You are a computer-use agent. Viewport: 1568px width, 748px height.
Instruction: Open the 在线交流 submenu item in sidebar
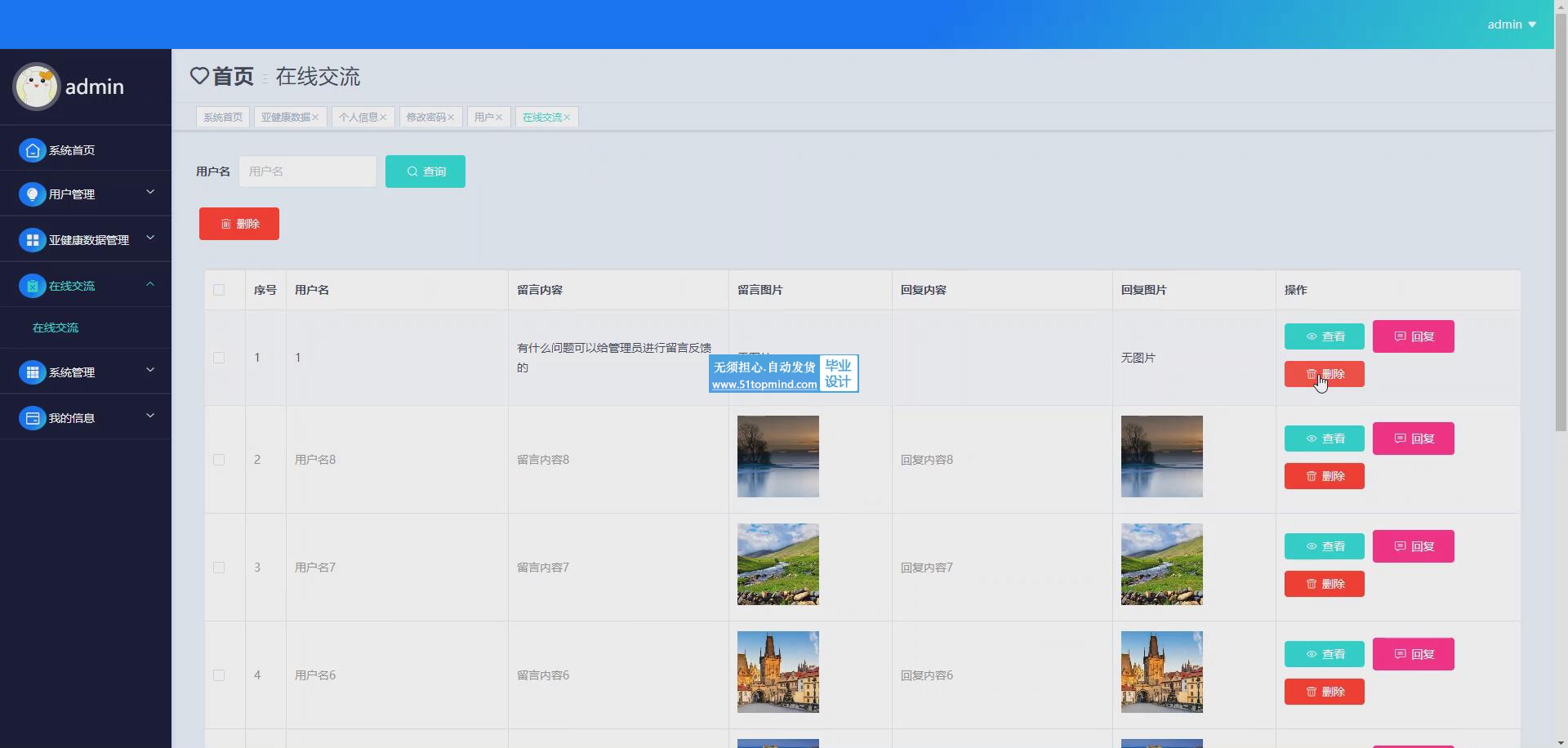pyautogui.click(x=56, y=327)
